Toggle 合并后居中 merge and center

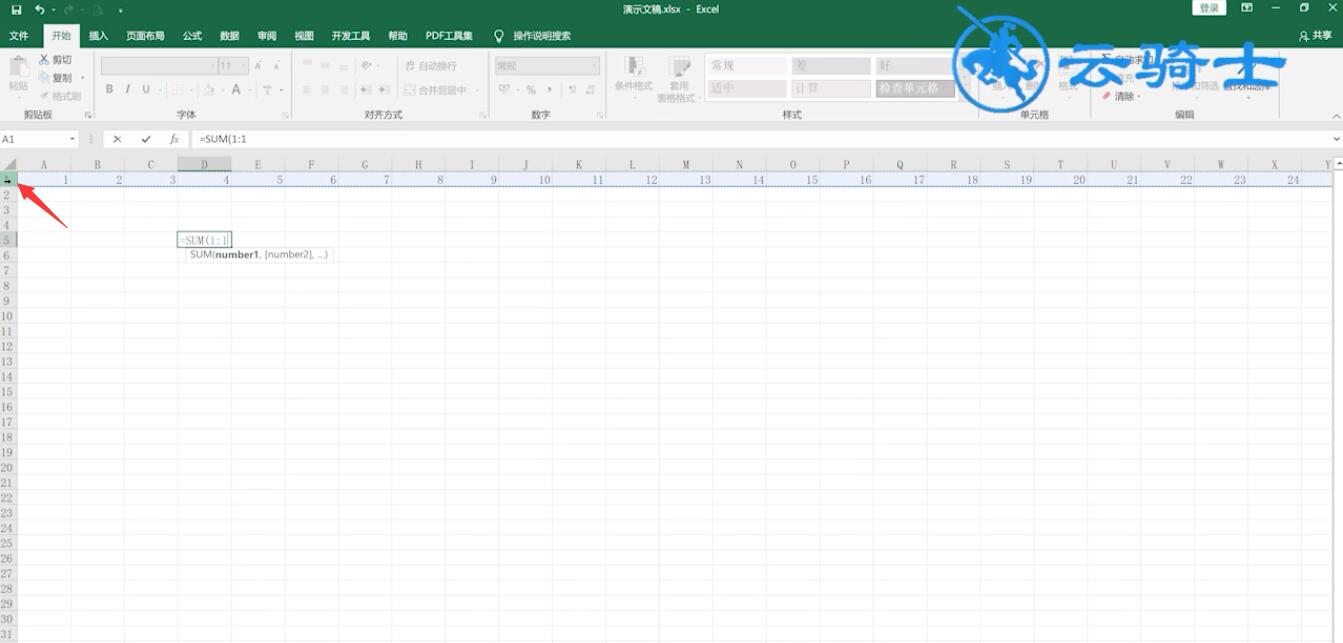[x=436, y=90]
